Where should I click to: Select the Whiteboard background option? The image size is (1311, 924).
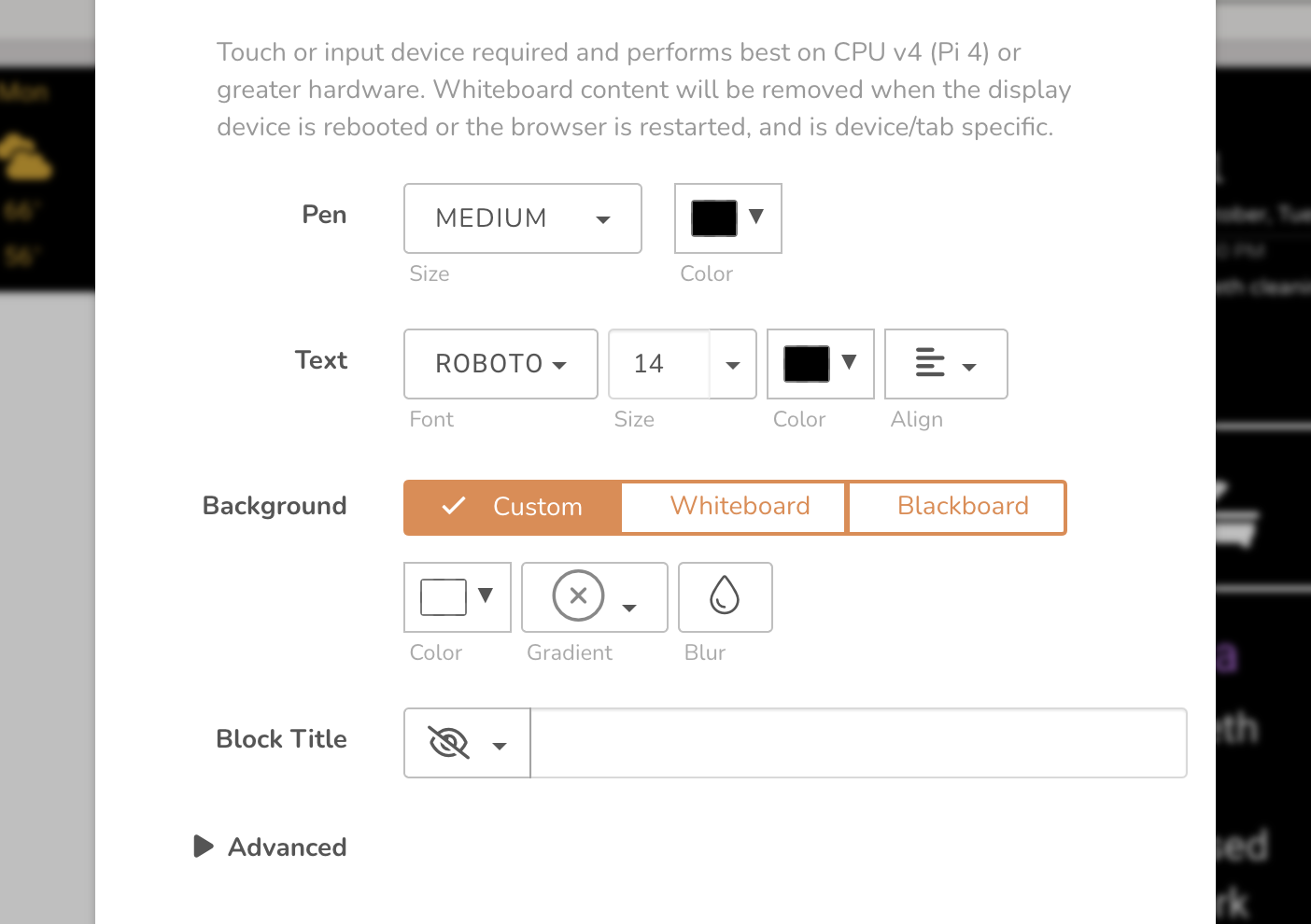pos(739,506)
